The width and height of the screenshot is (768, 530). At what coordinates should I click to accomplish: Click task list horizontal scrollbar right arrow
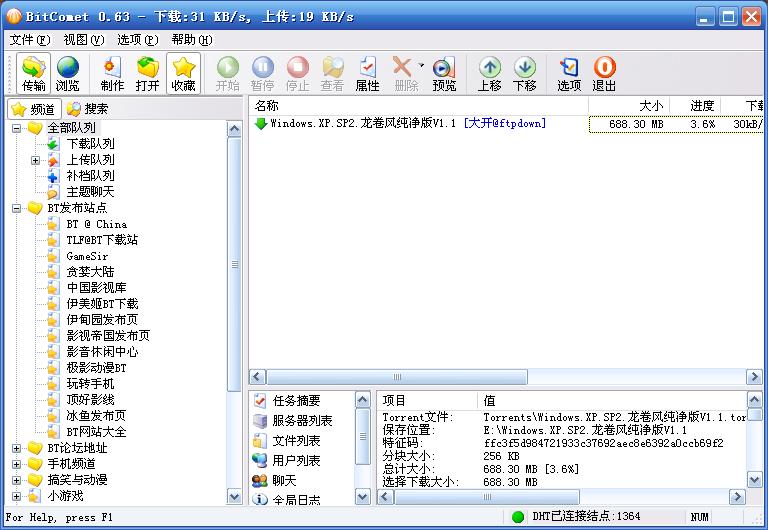tap(754, 377)
